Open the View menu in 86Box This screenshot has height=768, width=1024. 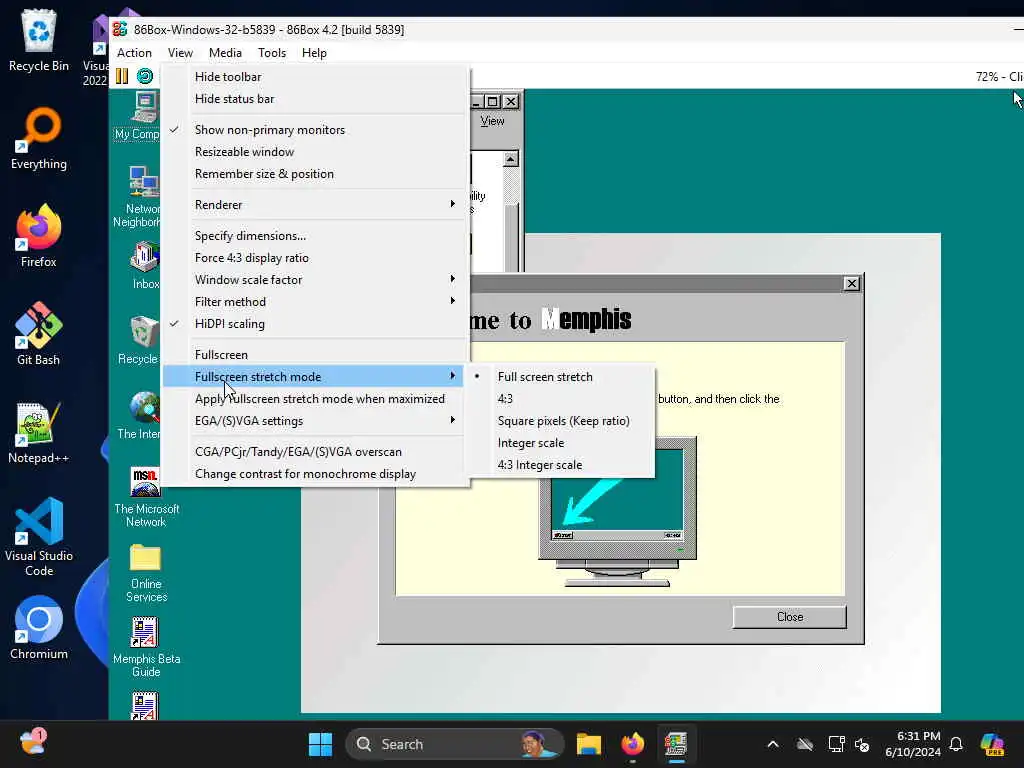pos(180,53)
